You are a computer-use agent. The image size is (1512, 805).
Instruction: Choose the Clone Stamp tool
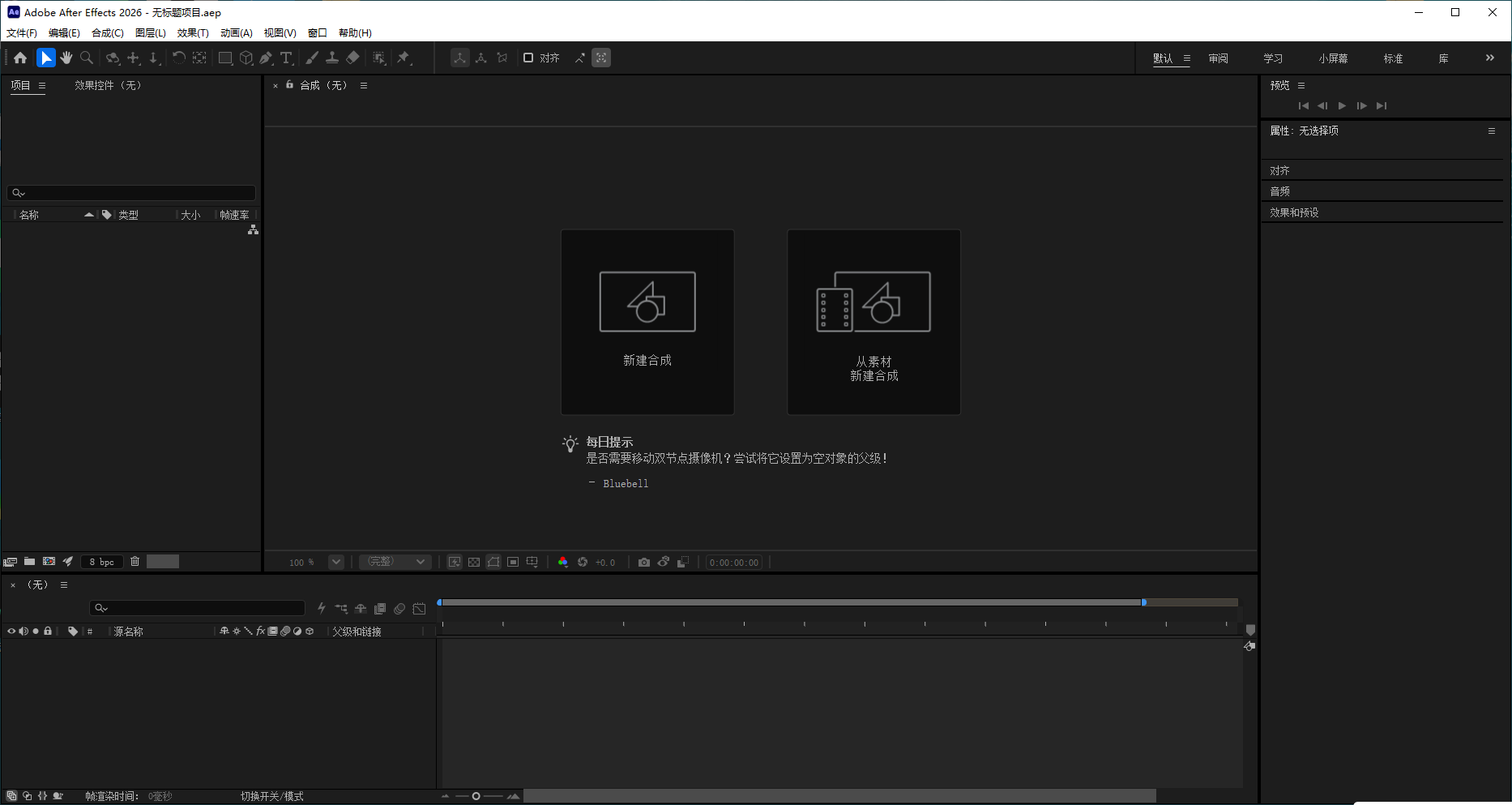coord(332,58)
